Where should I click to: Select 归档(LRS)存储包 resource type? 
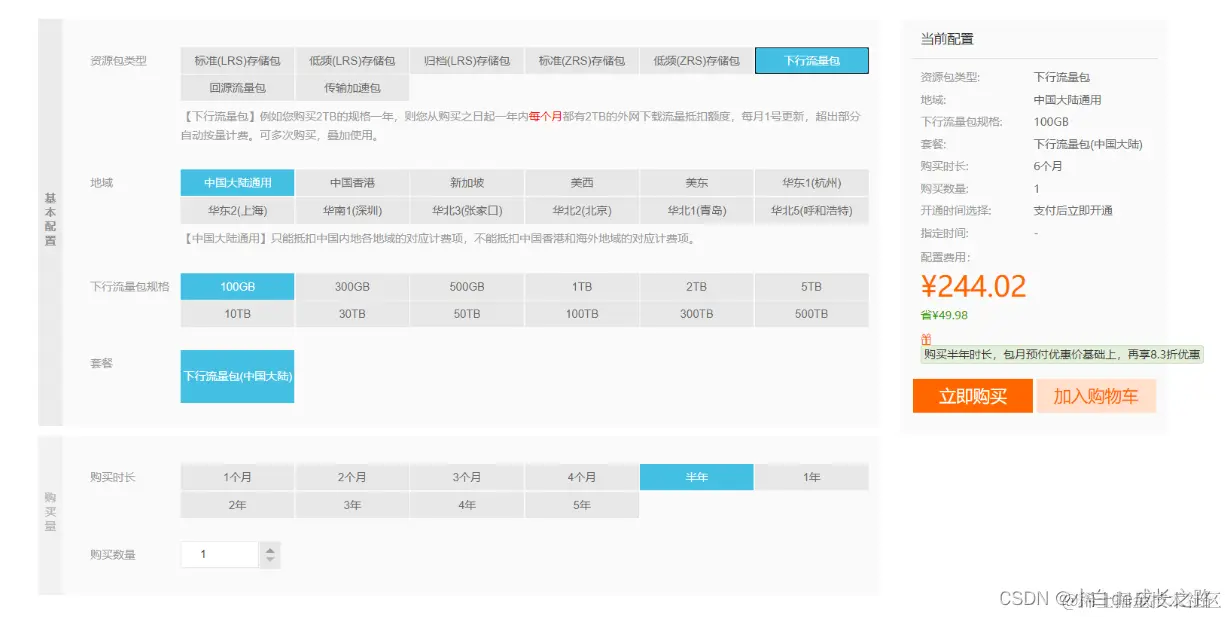[x=467, y=61]
